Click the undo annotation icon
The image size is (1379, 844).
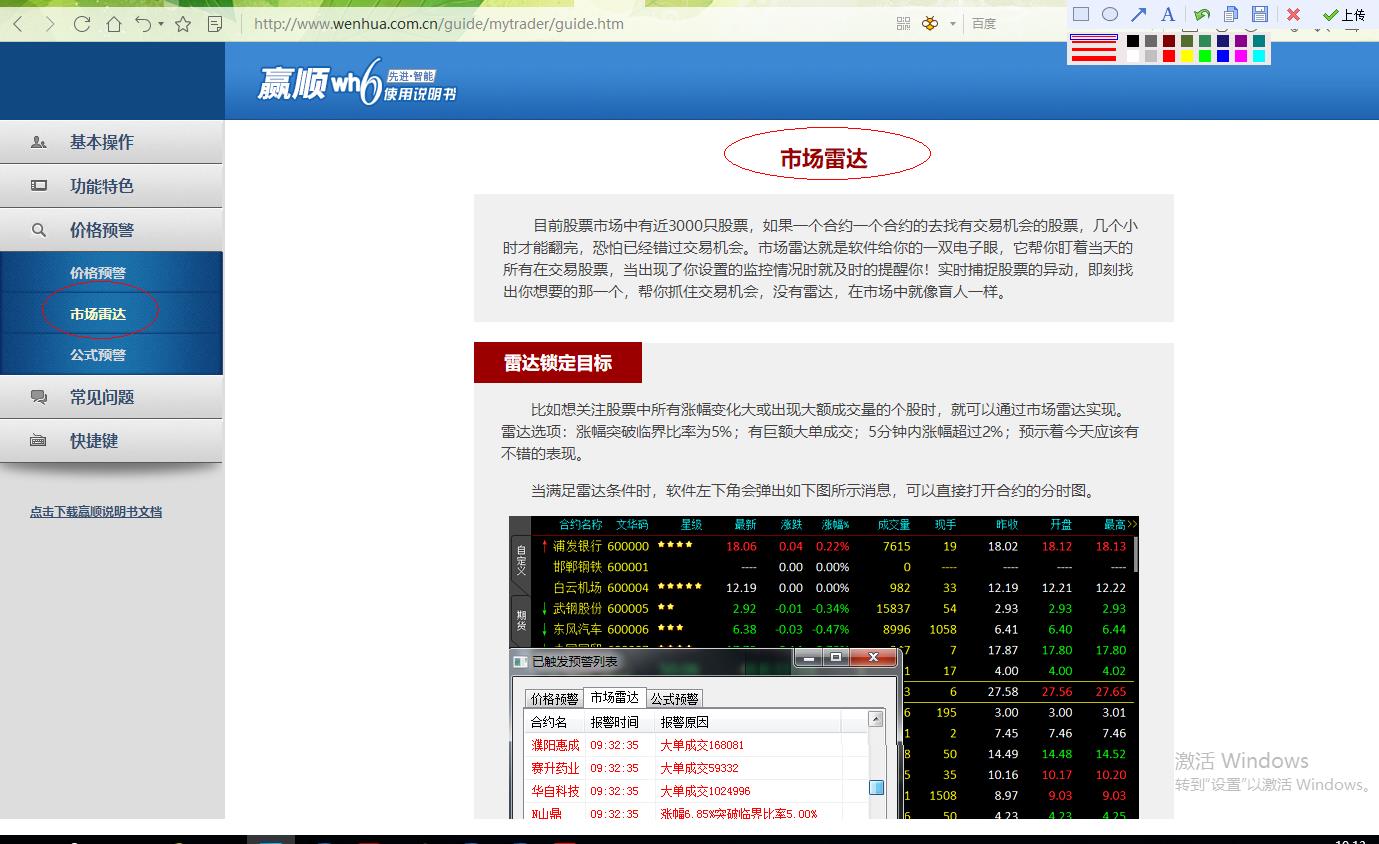pyautogui.click(x=1201, y=14)
